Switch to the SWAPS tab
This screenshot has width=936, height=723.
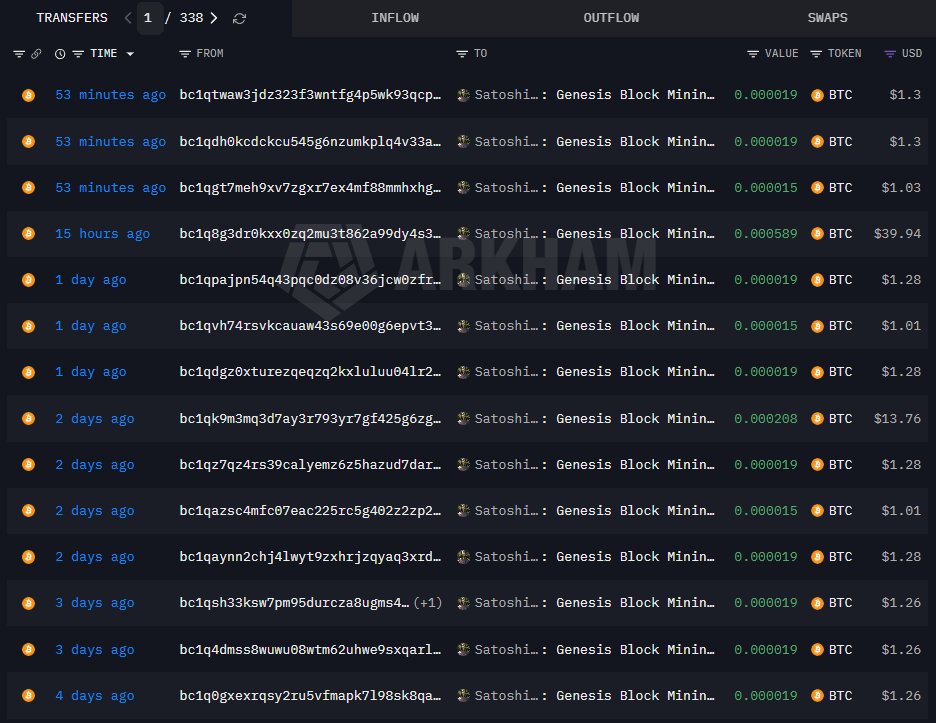tap(827, 18)
